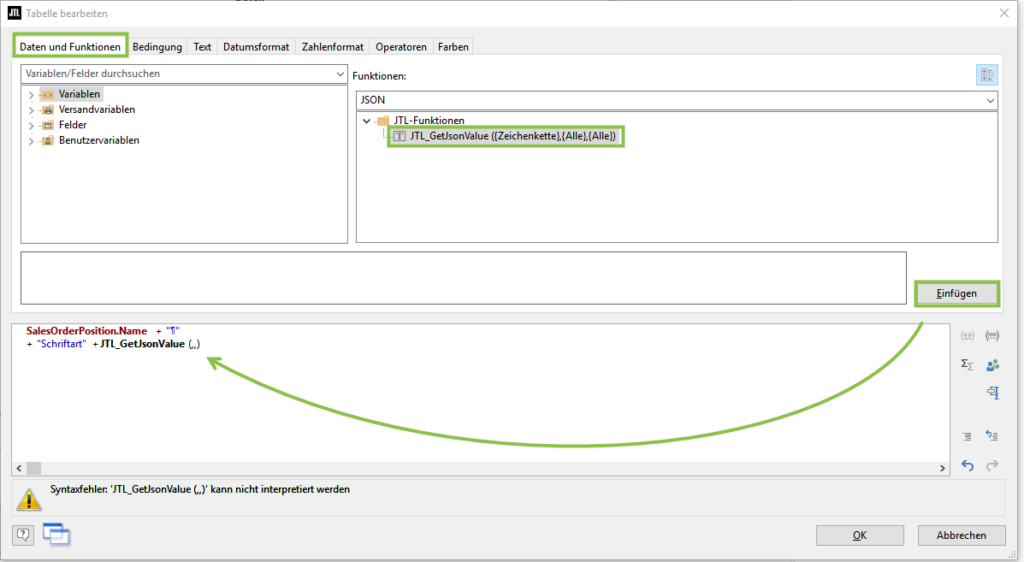The height and width of the screenshot is (562, 1024).
Task: Toggle the function list view icon
Action: pyautogui.click(x=986, y=75)
